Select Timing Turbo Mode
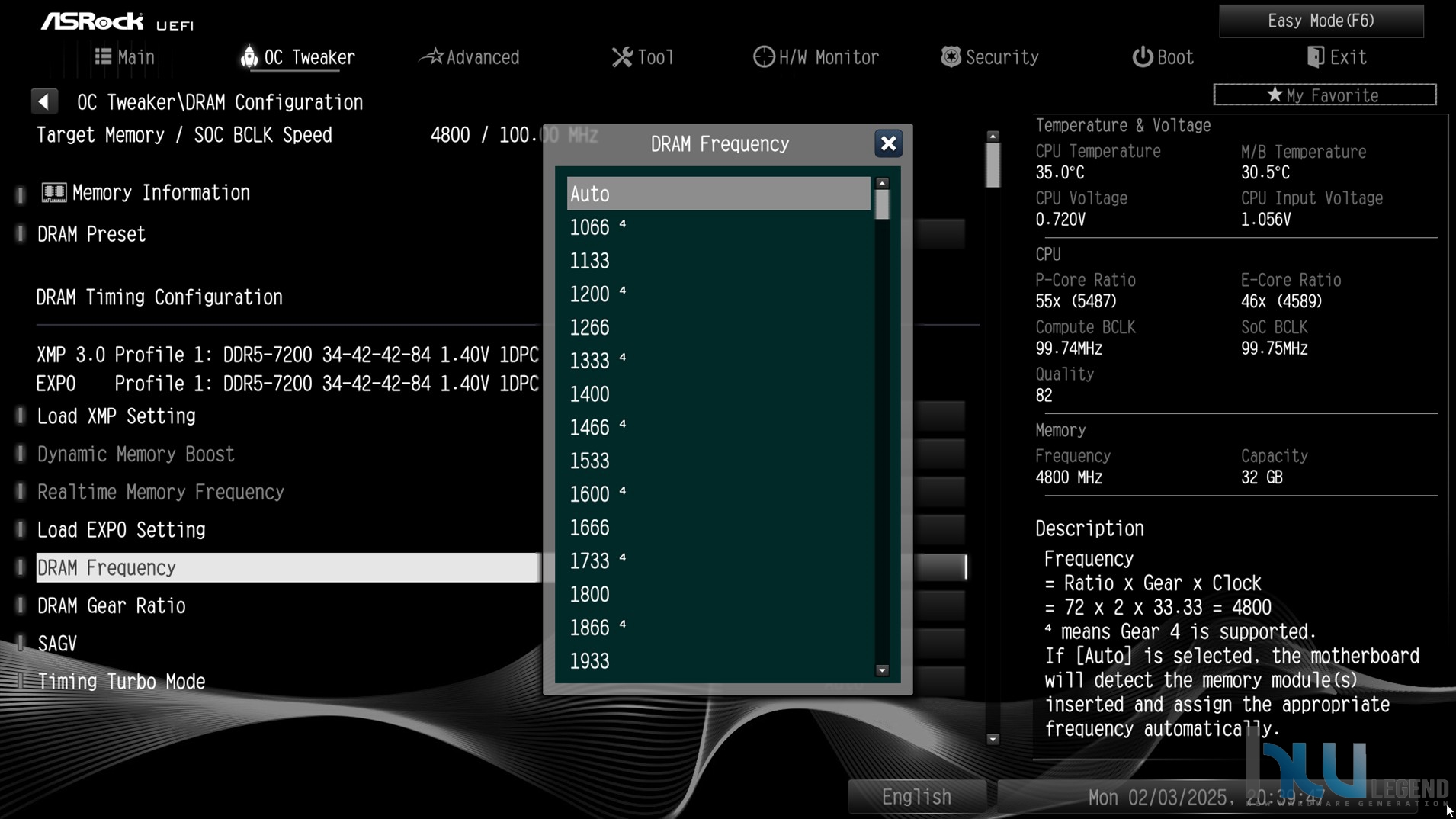This screenshot has height=819, width=1456. [121, 681]
